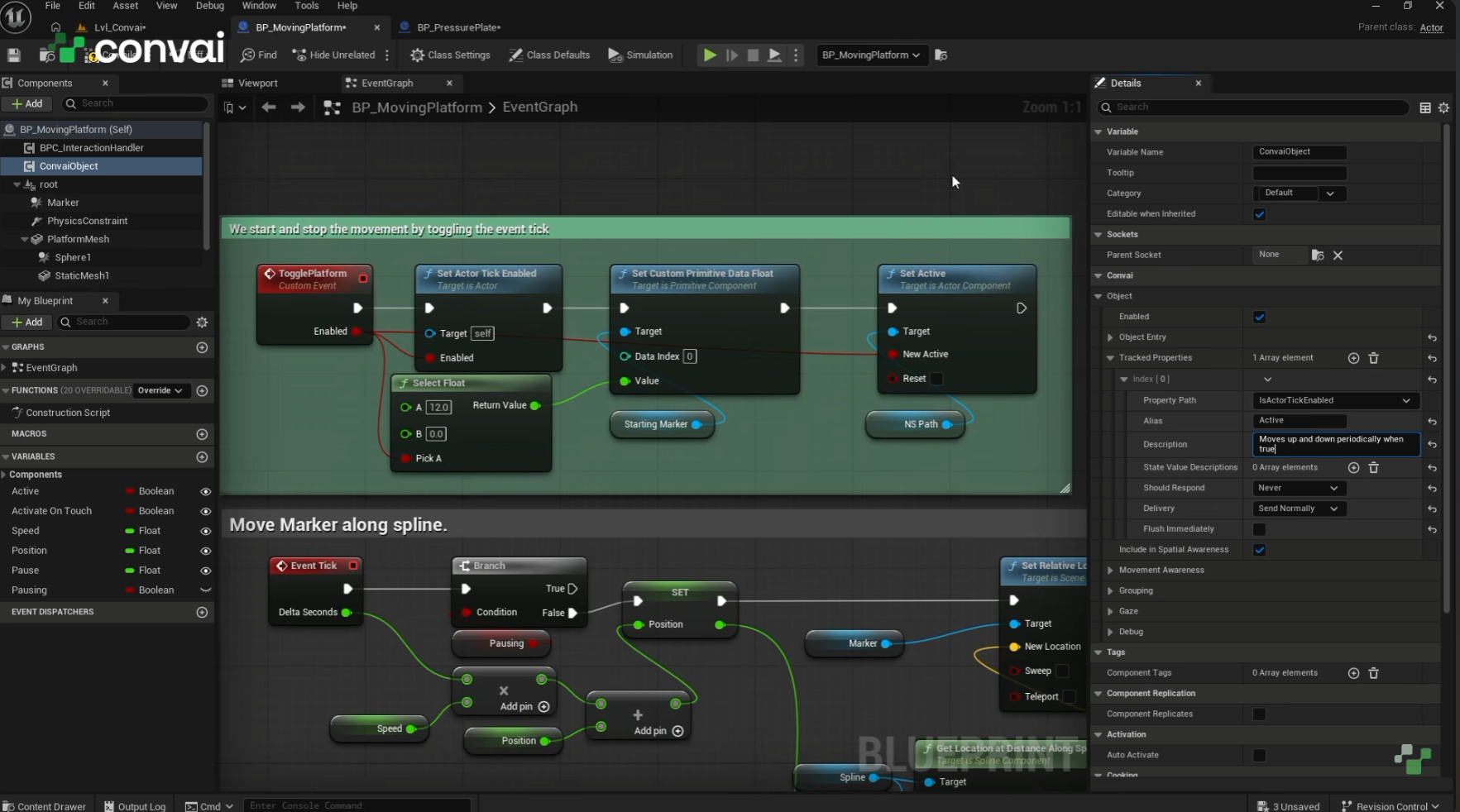The width and height of the screenshot is (1460, 812).
Task: Toggle visibility eye for Speed variable
Action: tap(205, 531)
